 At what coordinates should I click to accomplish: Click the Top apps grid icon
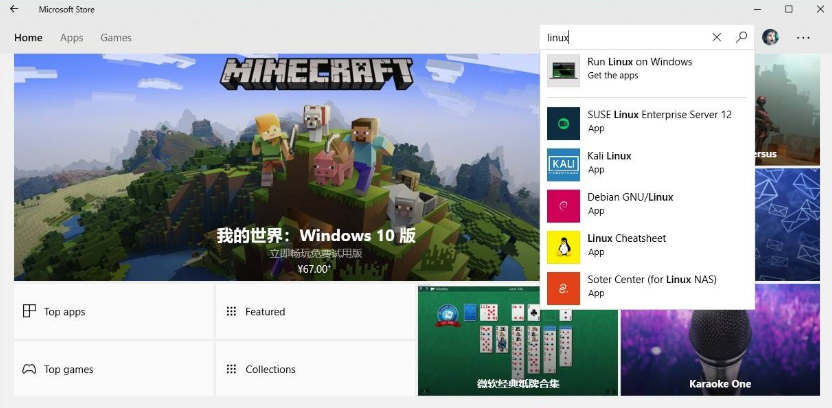click(x=29, y=311)
